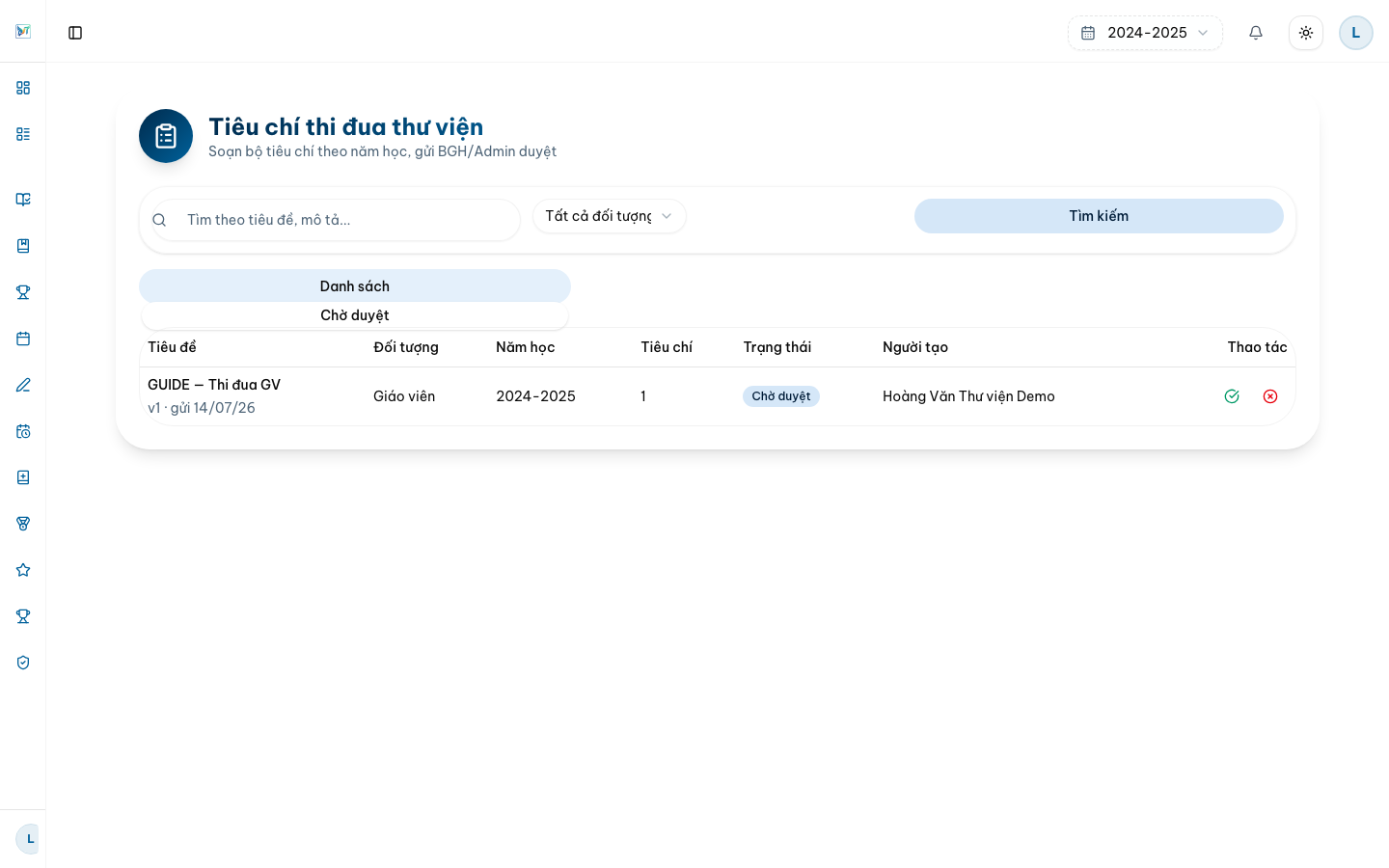
Task: Open the plain calendar icon in sidebar
Action: coord(23,339)
